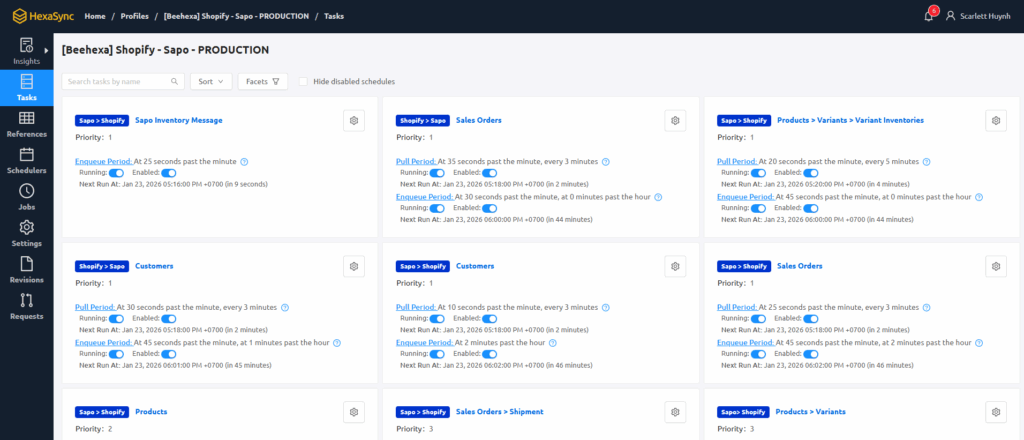The width and height of the screenshot is (1024, 440).
Task: Open Revisions in the sidebar
Action: click(27, 271)
